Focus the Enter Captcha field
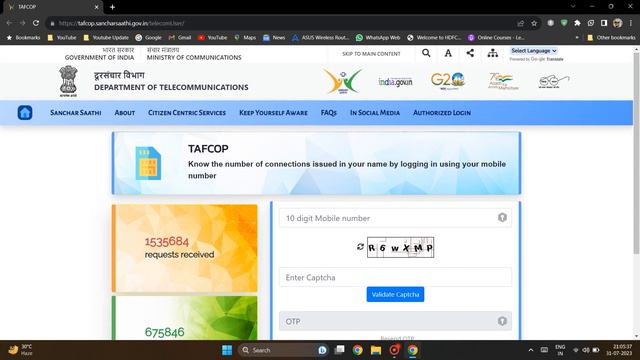This screenshot has width=640, height=360. (x=395, y=277)
